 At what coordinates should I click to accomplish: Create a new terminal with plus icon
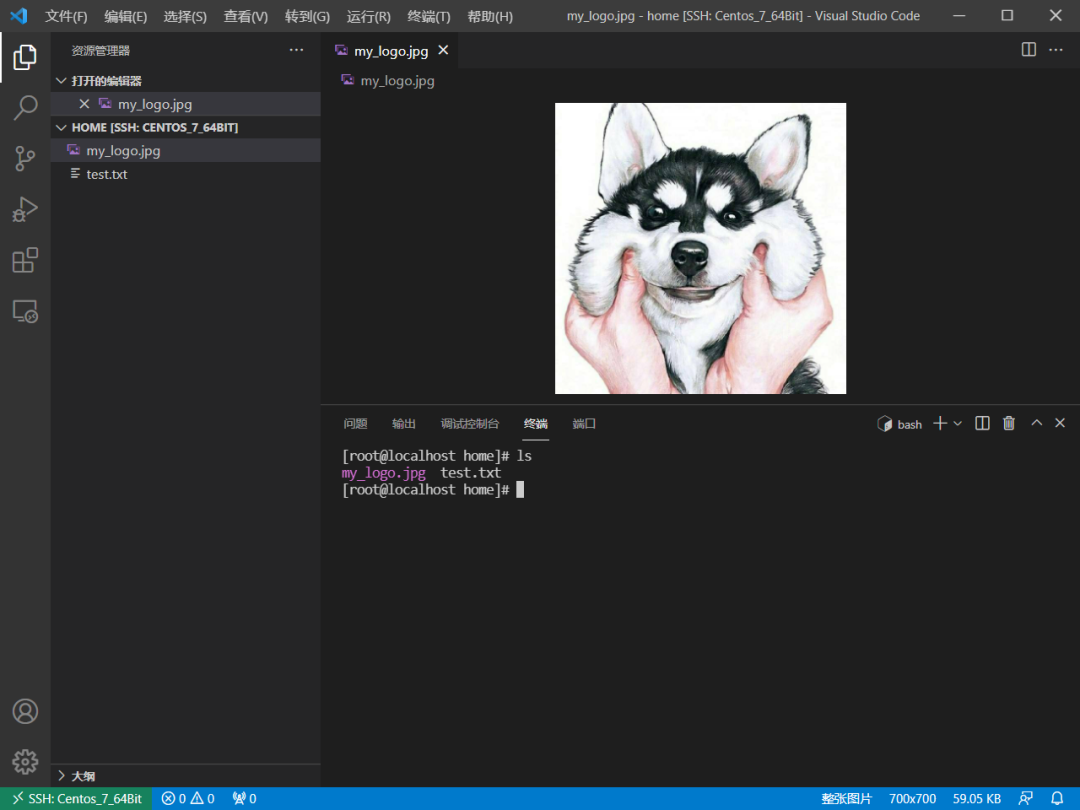click(939, 424)
